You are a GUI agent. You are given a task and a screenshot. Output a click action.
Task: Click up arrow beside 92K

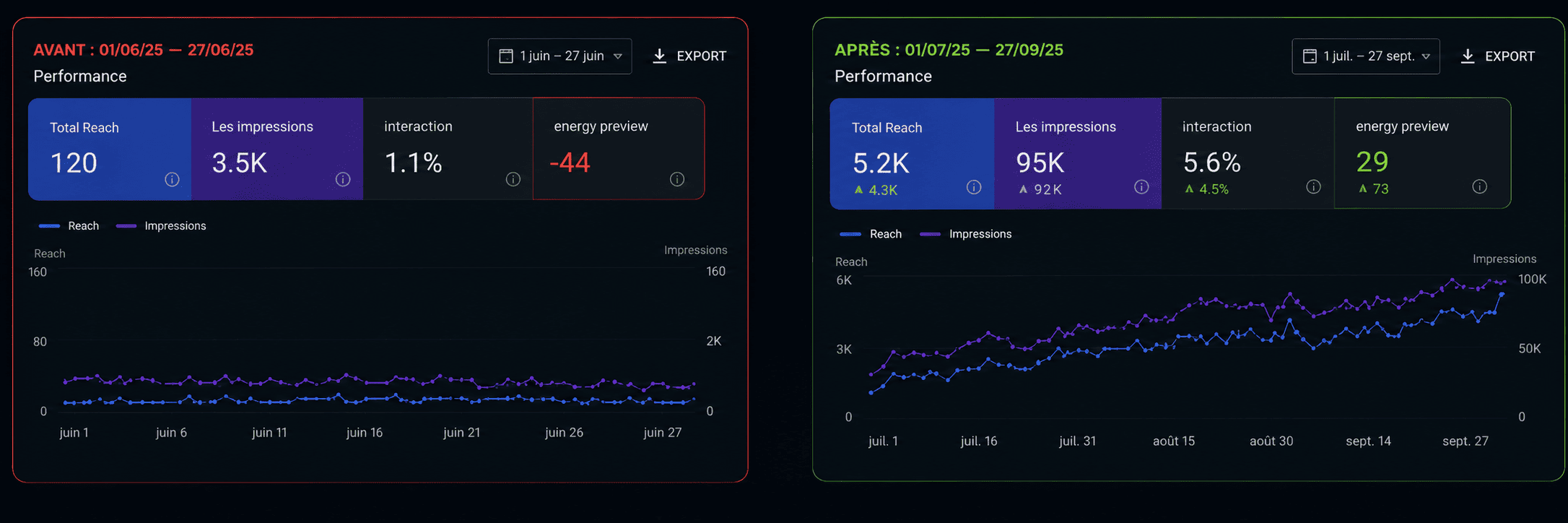[1023, 189]
